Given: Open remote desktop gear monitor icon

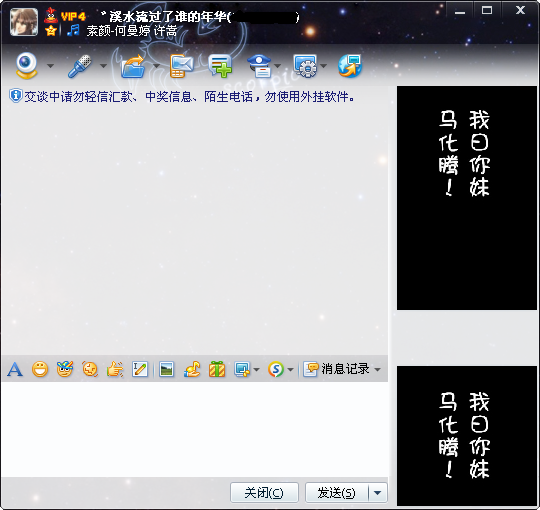Looking at the screenshot, I should tap(305, 66).
